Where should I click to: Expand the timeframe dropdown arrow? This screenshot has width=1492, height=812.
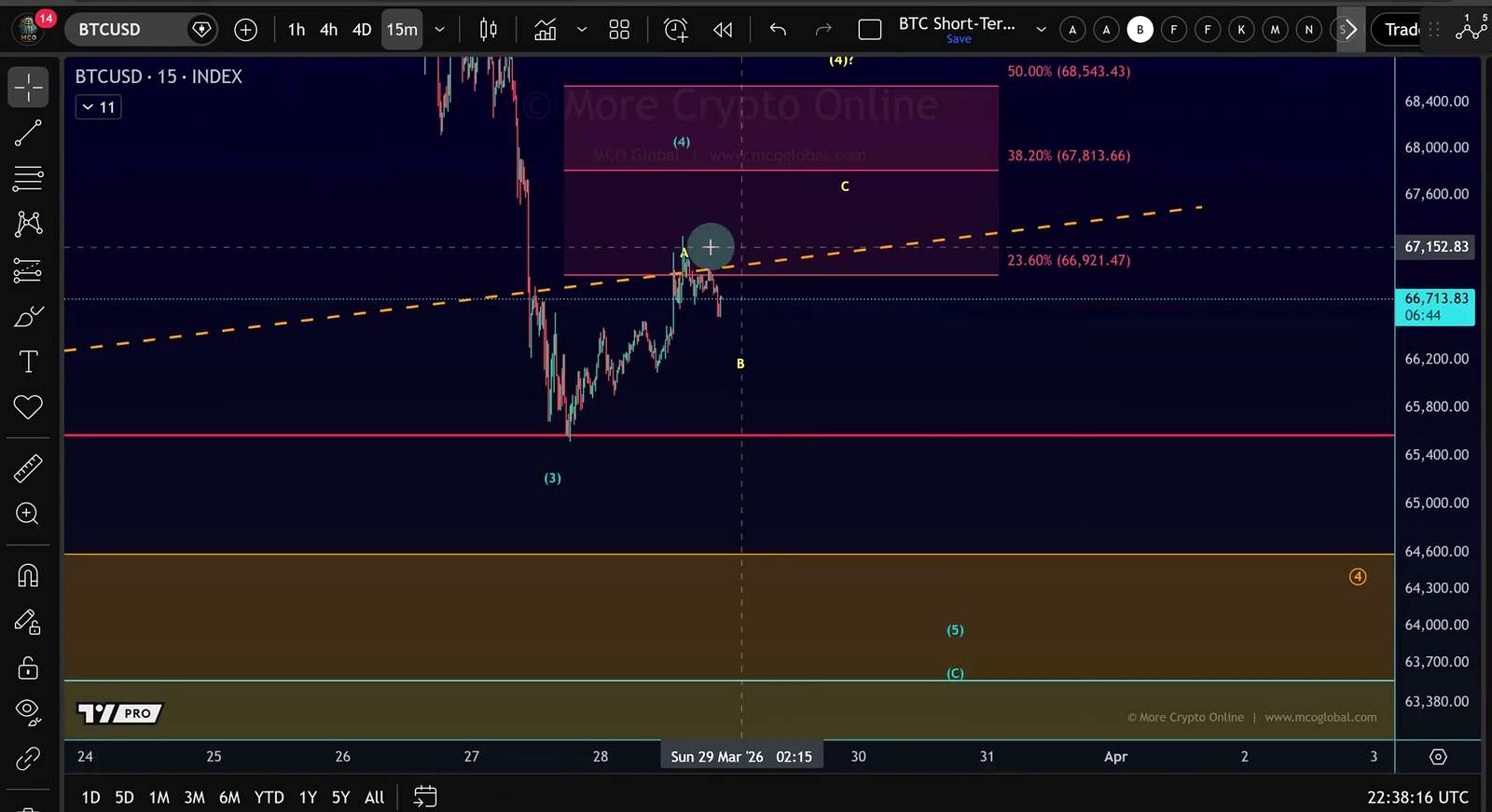point(440,30)
